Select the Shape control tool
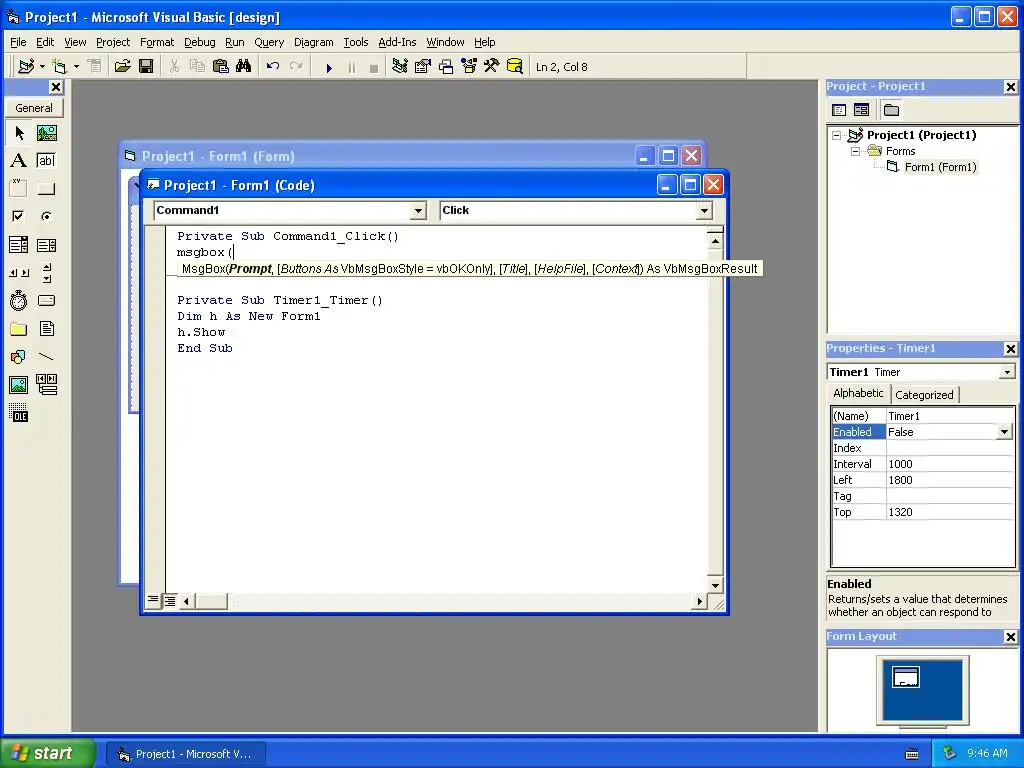1024x768 pixels. [x=18, y=357]
